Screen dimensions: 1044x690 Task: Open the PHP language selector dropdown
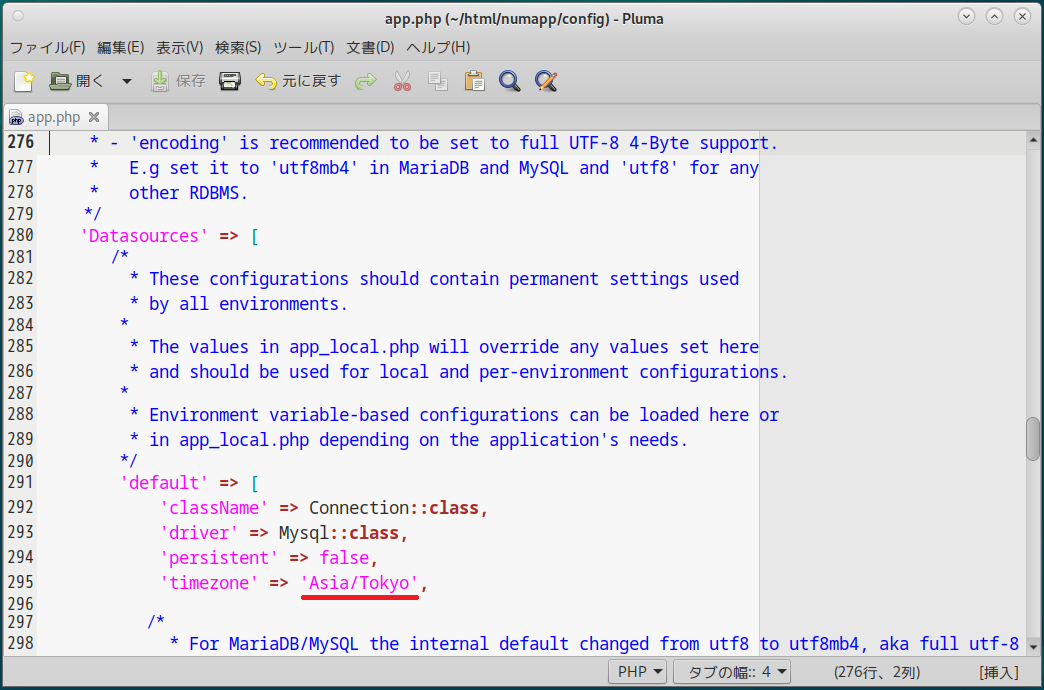[637, 672]
